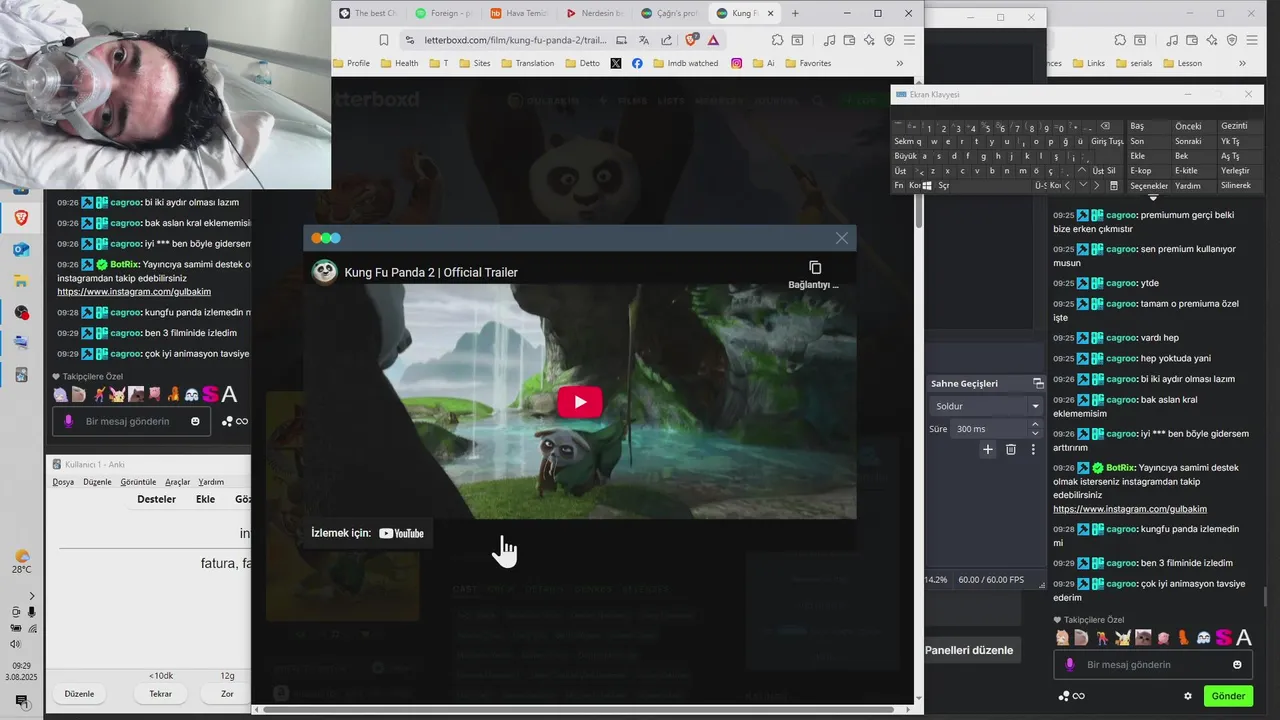Image resolution: width=1280 pixels, height=720 pixels.
Task: Open the emoji picker in left chat
Action: coord(195,421)
